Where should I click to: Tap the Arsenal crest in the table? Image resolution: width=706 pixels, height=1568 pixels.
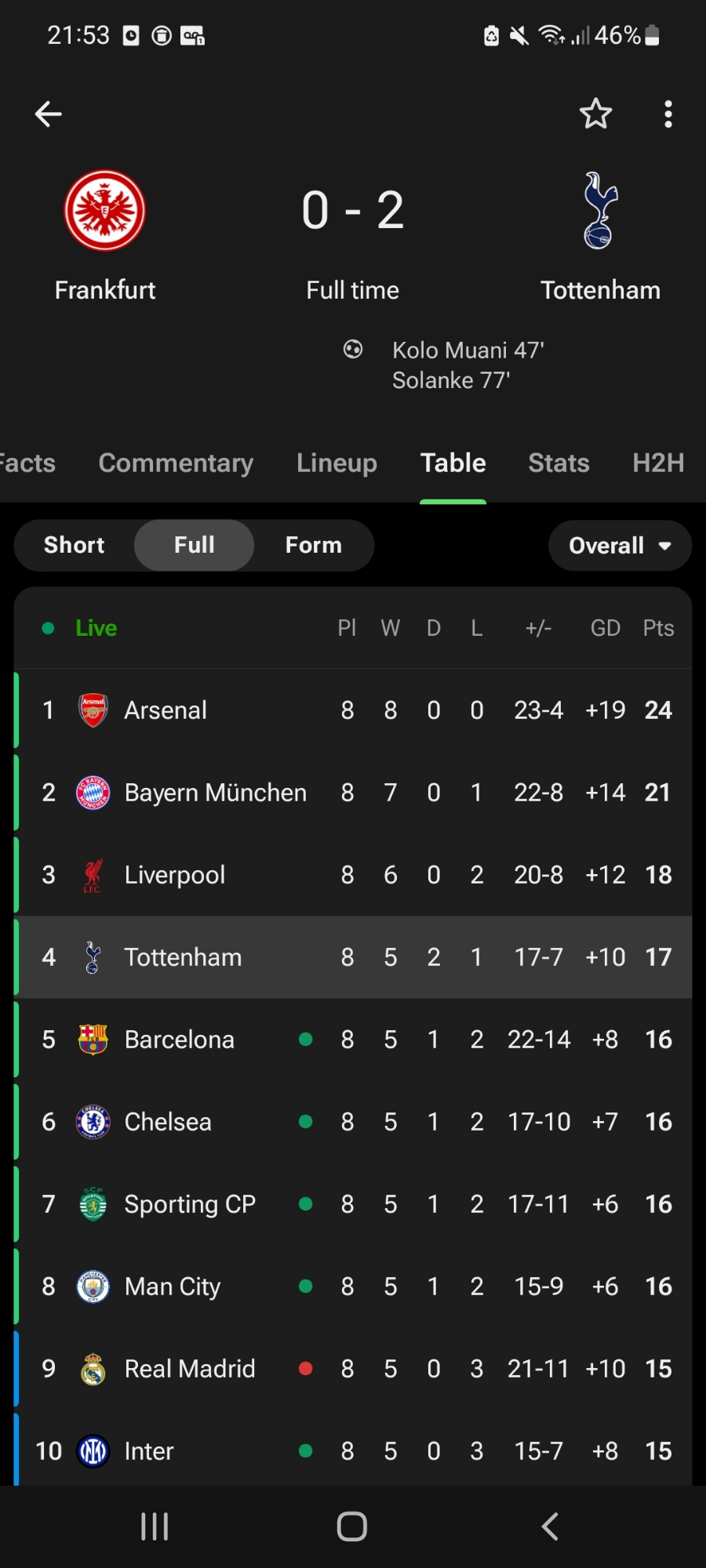coord(93,710)
